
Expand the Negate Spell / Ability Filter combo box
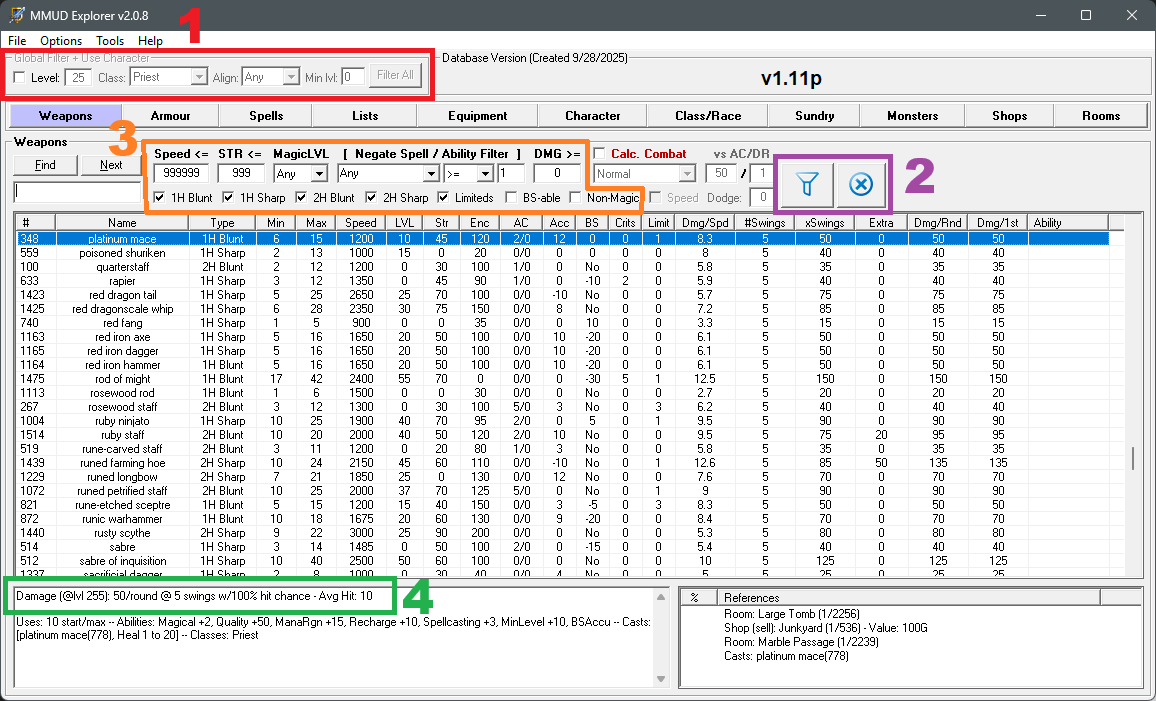(431, 174)
